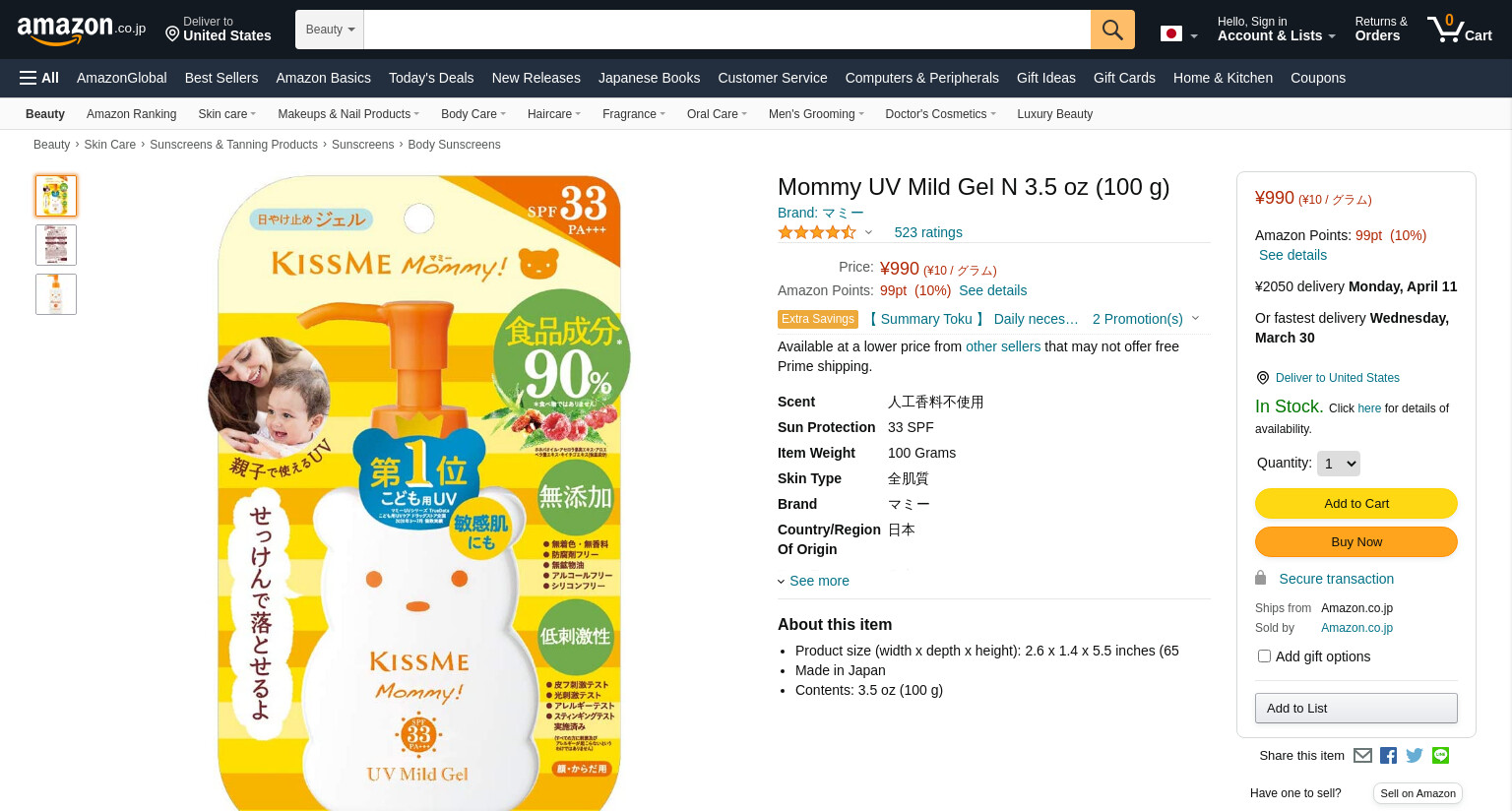Expand the See more product details
The image size is (1512, 811).
point(813,581)
